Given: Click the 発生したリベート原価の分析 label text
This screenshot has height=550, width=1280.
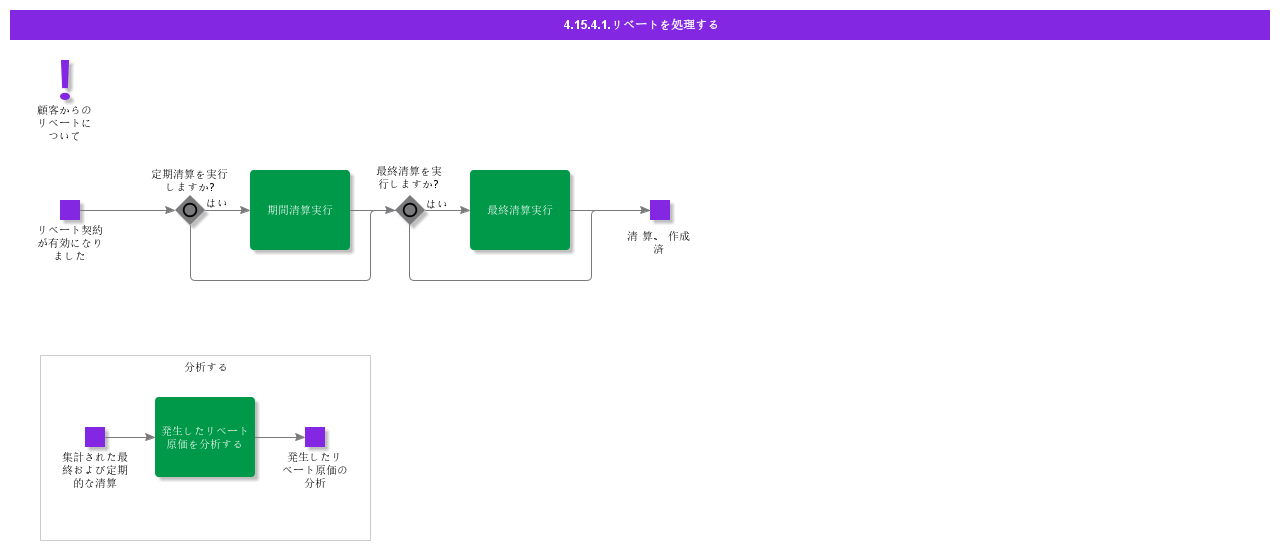Looking at the screenshot, I should 315,470.
